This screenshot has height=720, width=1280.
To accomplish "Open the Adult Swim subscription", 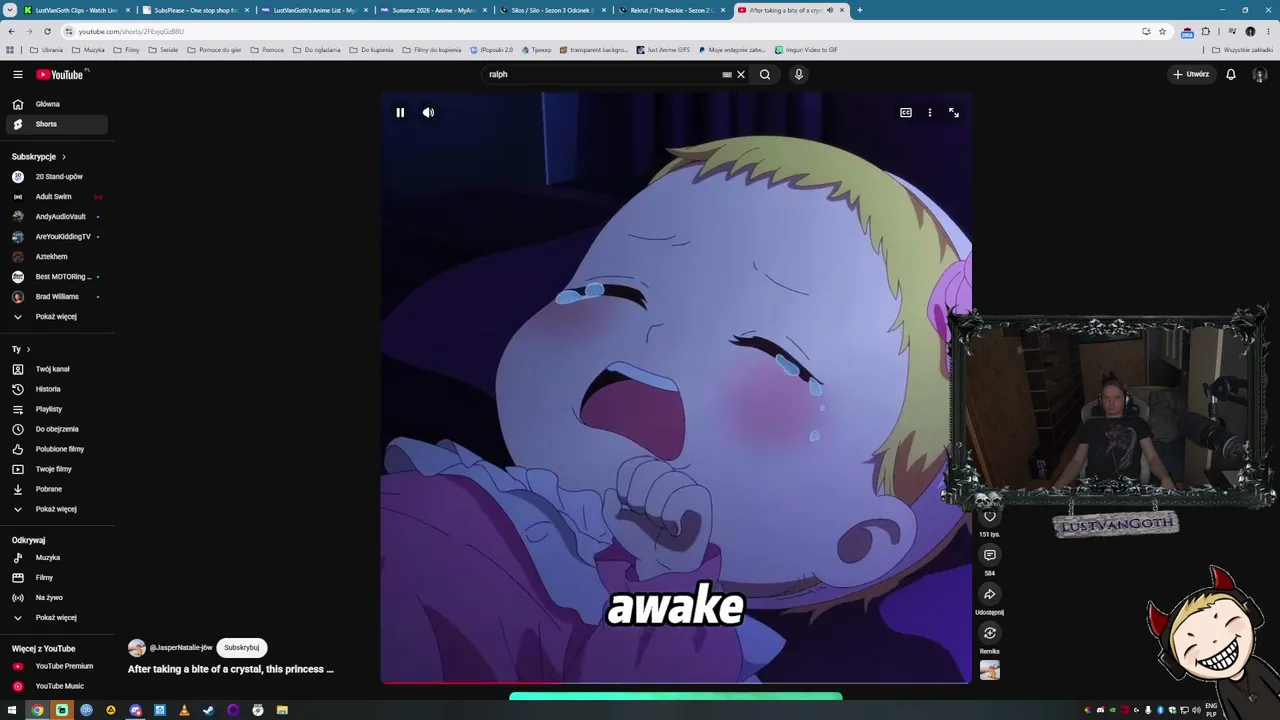I will click(x=56, y=197).
